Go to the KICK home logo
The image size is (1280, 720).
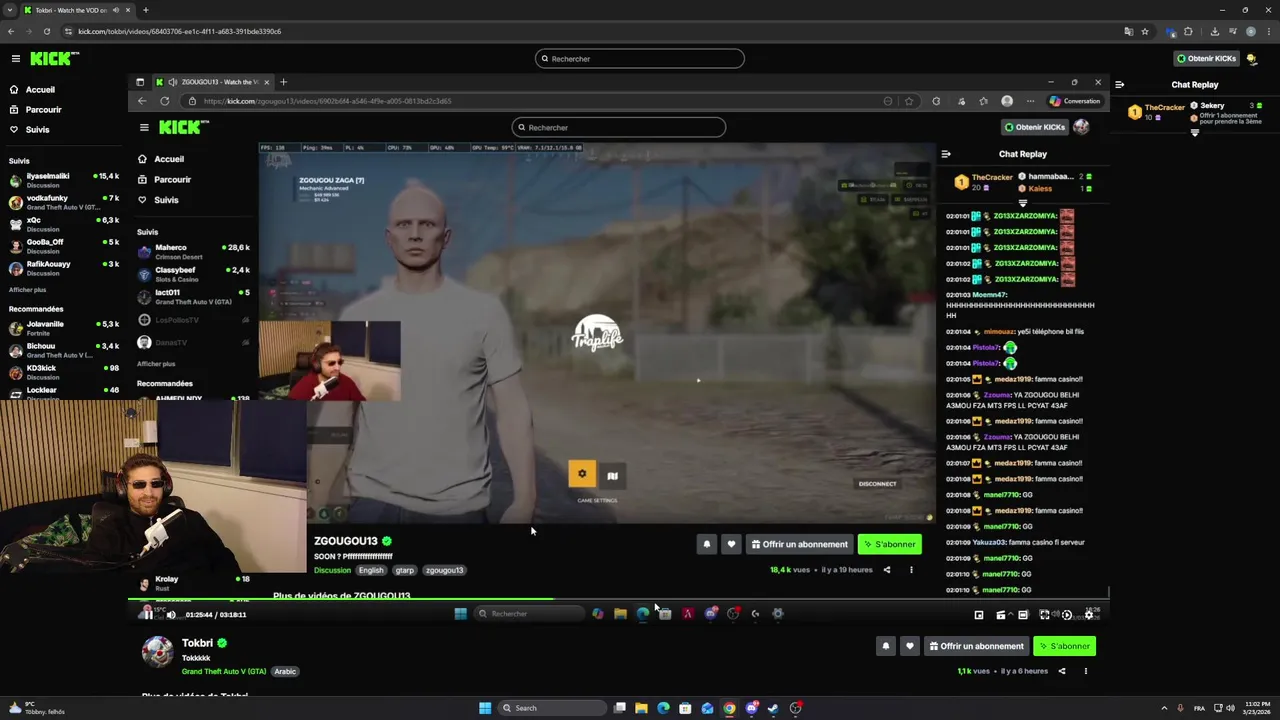point(54,59)
